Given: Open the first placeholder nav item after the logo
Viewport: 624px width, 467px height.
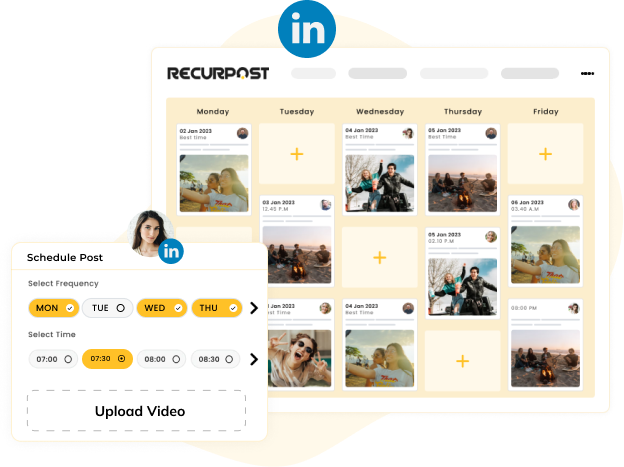Looking at the screenshot, I should pyautogui.click(x=314, y=73).
